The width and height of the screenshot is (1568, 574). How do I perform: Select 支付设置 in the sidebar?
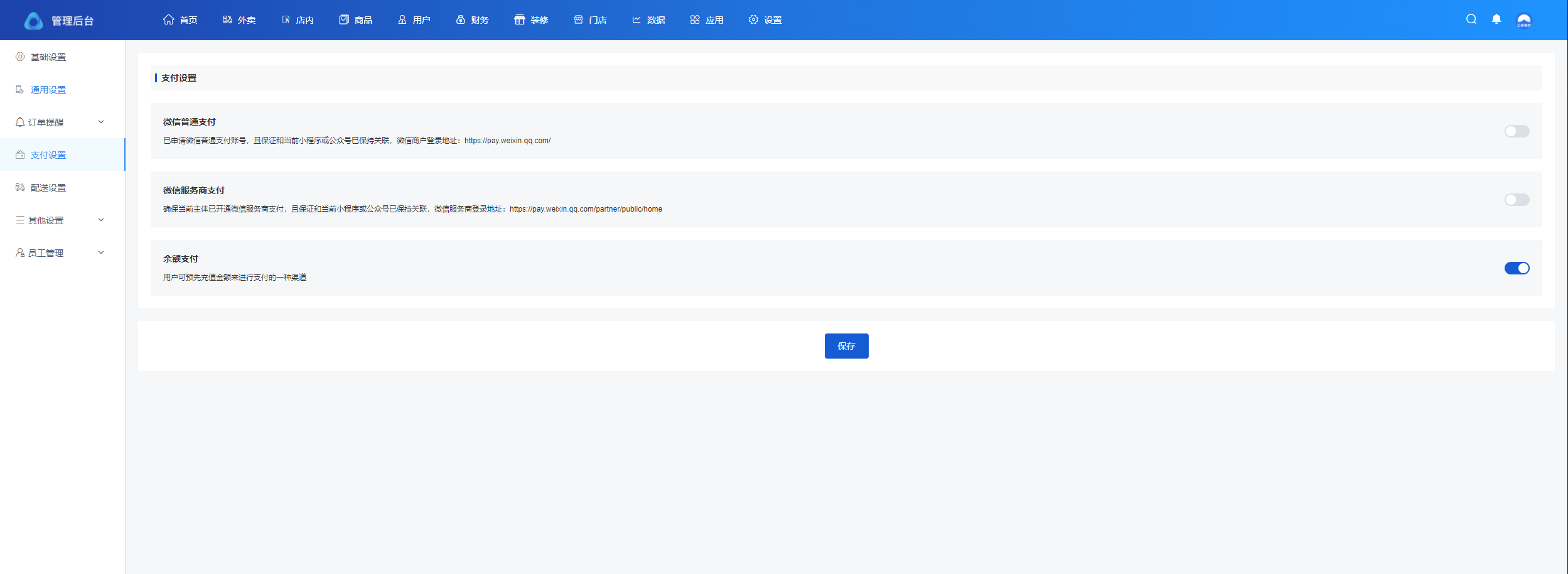tap(48, 155)
